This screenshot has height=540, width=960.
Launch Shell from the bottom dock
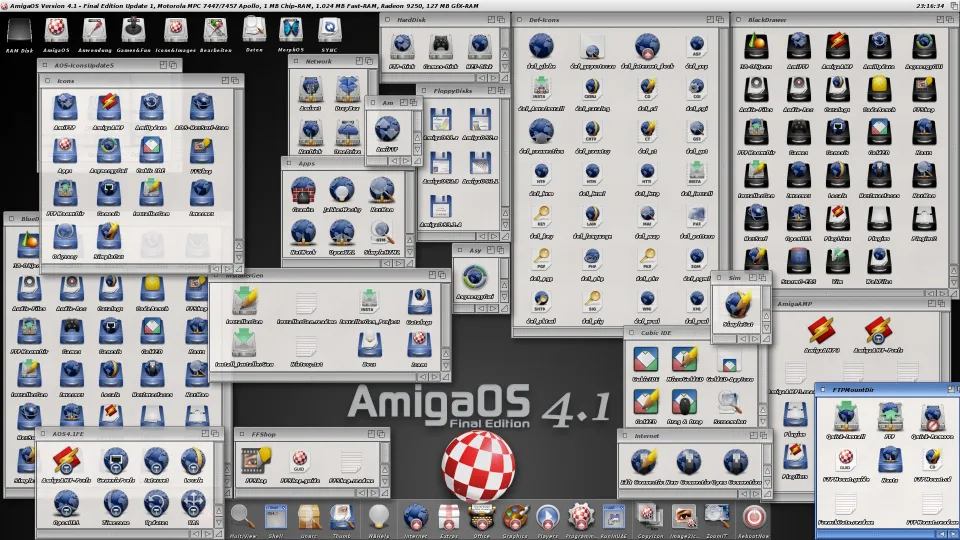point(276,516)
